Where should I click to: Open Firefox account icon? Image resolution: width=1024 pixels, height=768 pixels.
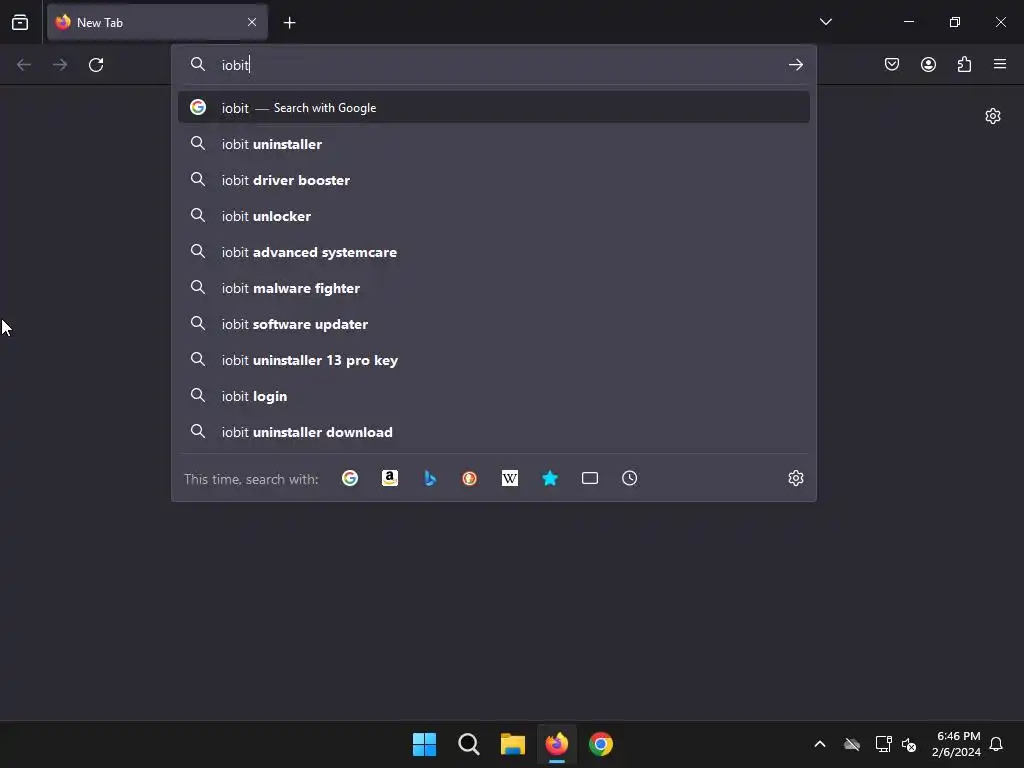click(928, 64)
